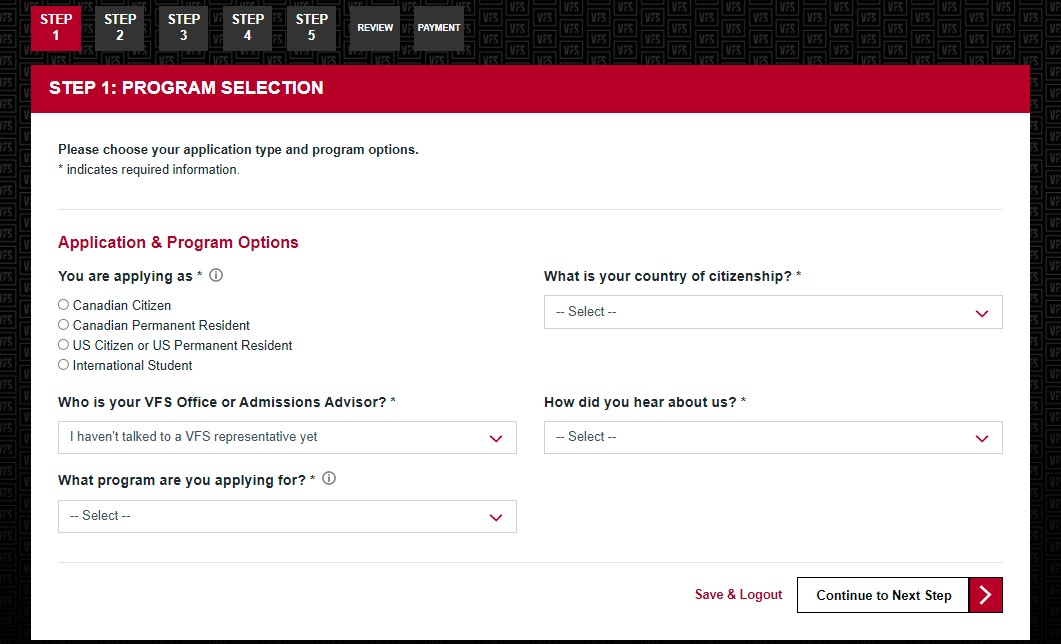Viewport: 1061px width, 644px height.
Task: Jump to the Step 5 tab
Action: (x=311, y=28)
